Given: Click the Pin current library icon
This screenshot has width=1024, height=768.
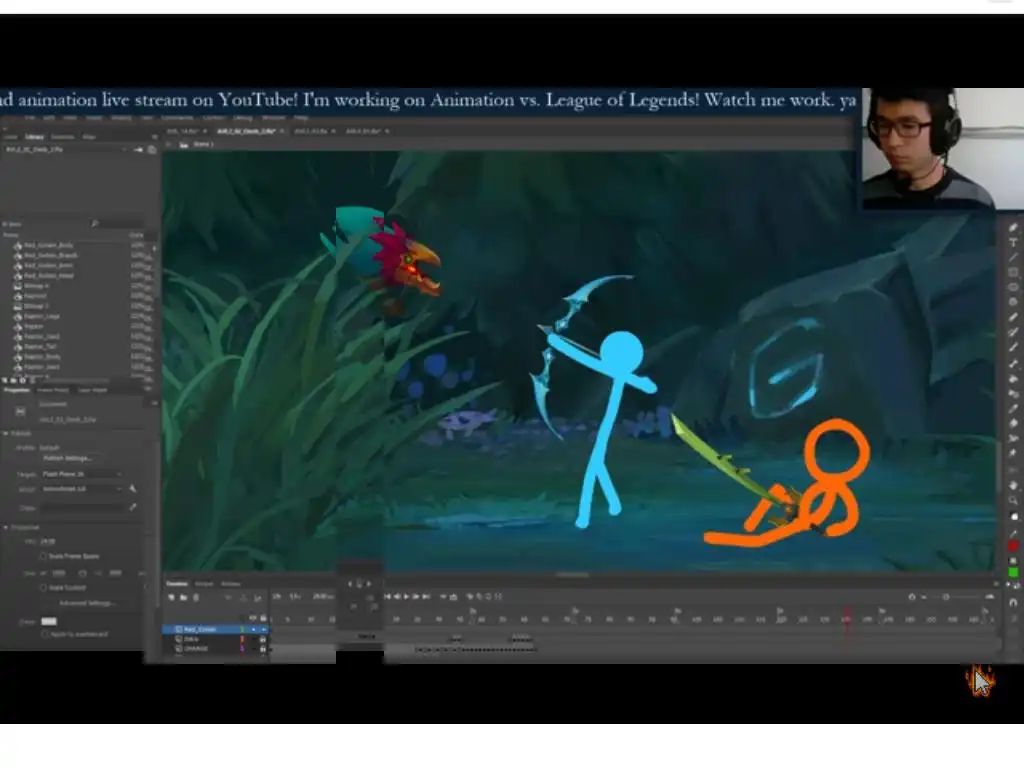Looking at the screenshot, I should [x=138, y=150].
